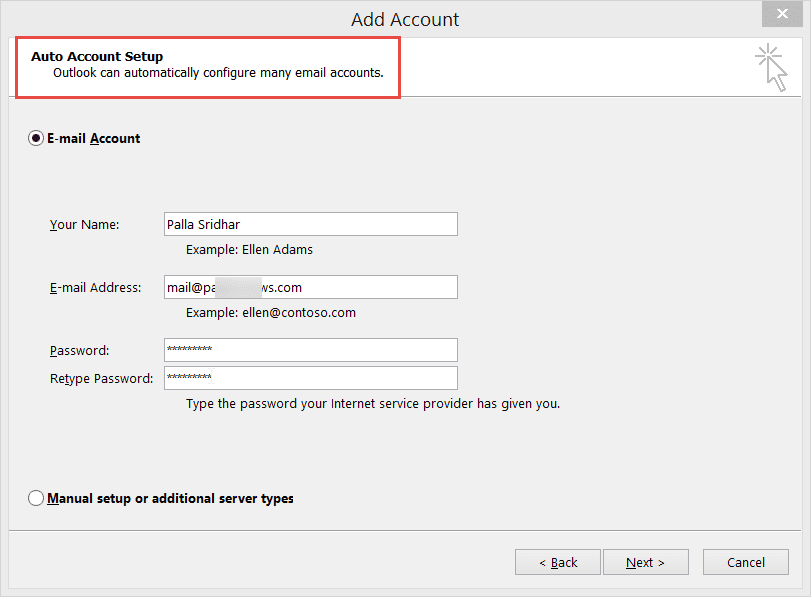
Task: Click the 'Example: ellen@contoso.com' hint
Action: (271, 313)
